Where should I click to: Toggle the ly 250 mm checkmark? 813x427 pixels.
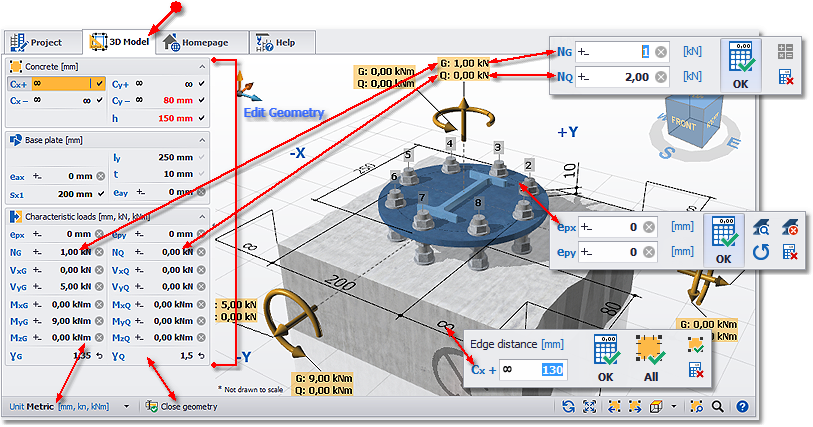point(202,157)
